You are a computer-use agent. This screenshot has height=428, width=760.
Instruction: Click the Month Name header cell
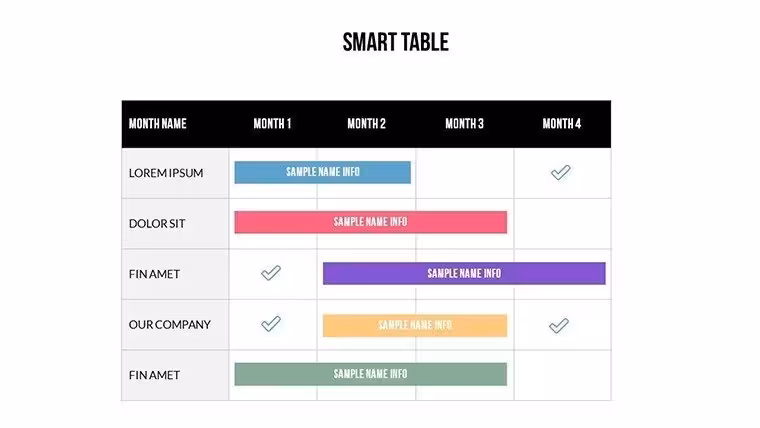(158, 124)
